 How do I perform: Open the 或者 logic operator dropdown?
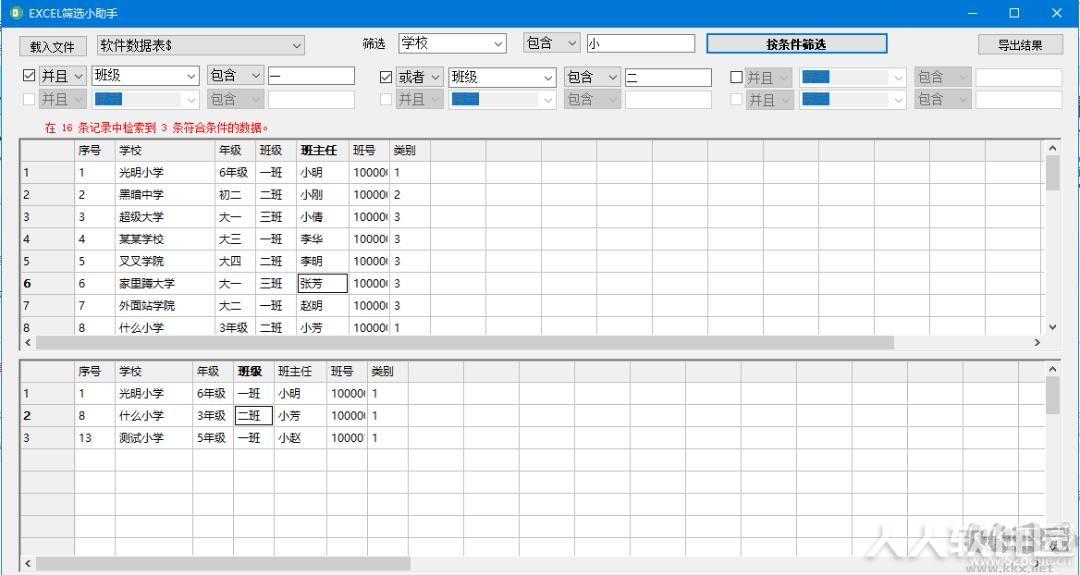(435, 77)
